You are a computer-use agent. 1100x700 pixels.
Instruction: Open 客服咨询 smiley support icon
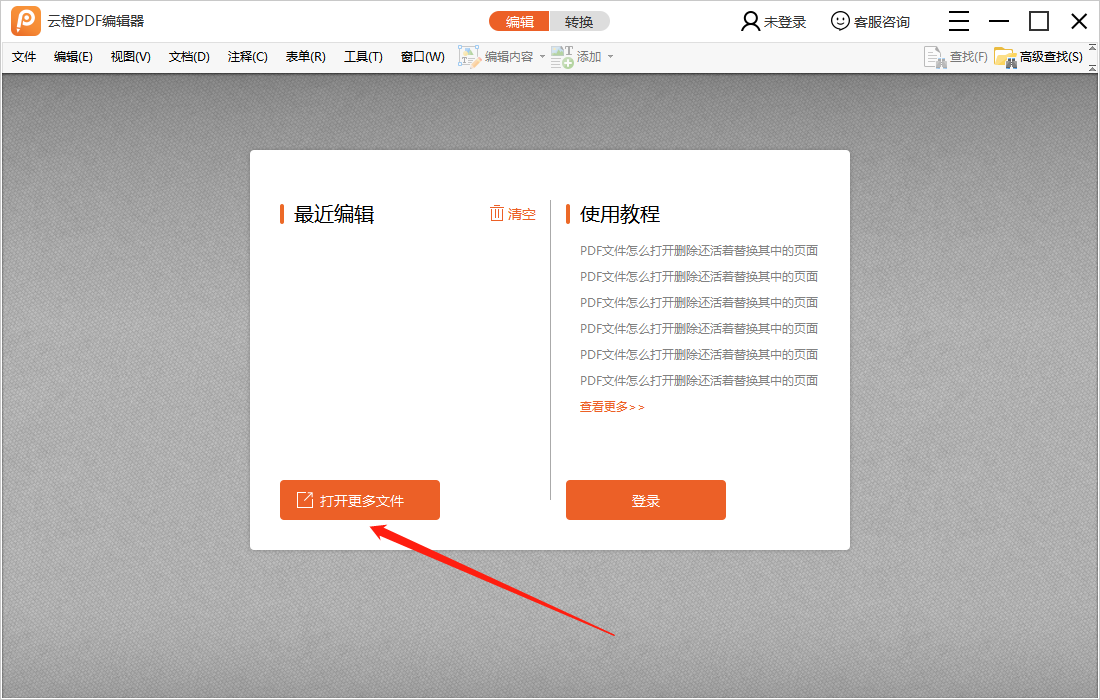click(840, 21)
